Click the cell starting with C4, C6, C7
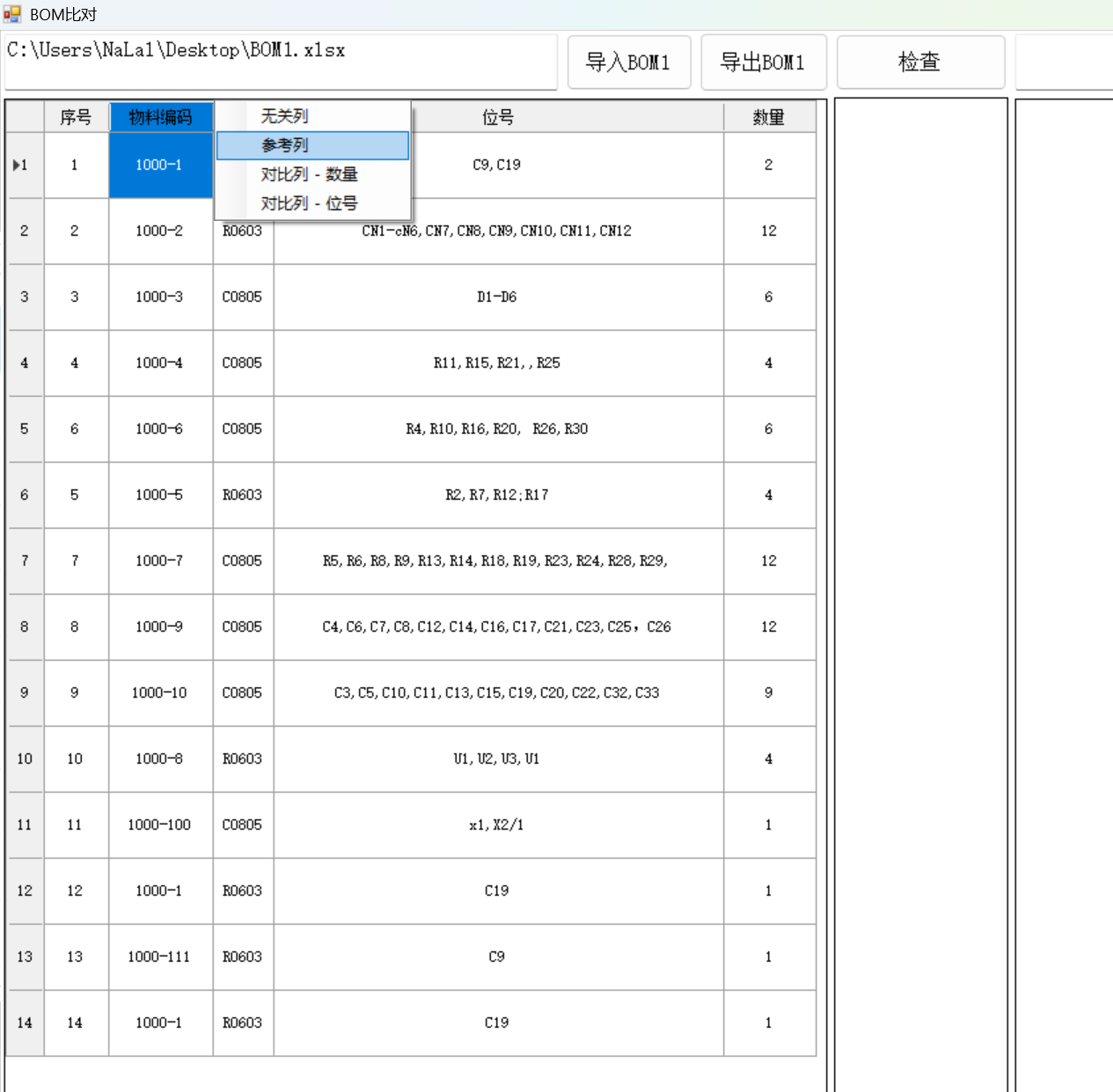The image size is (1113, 1092). [498, 627]
